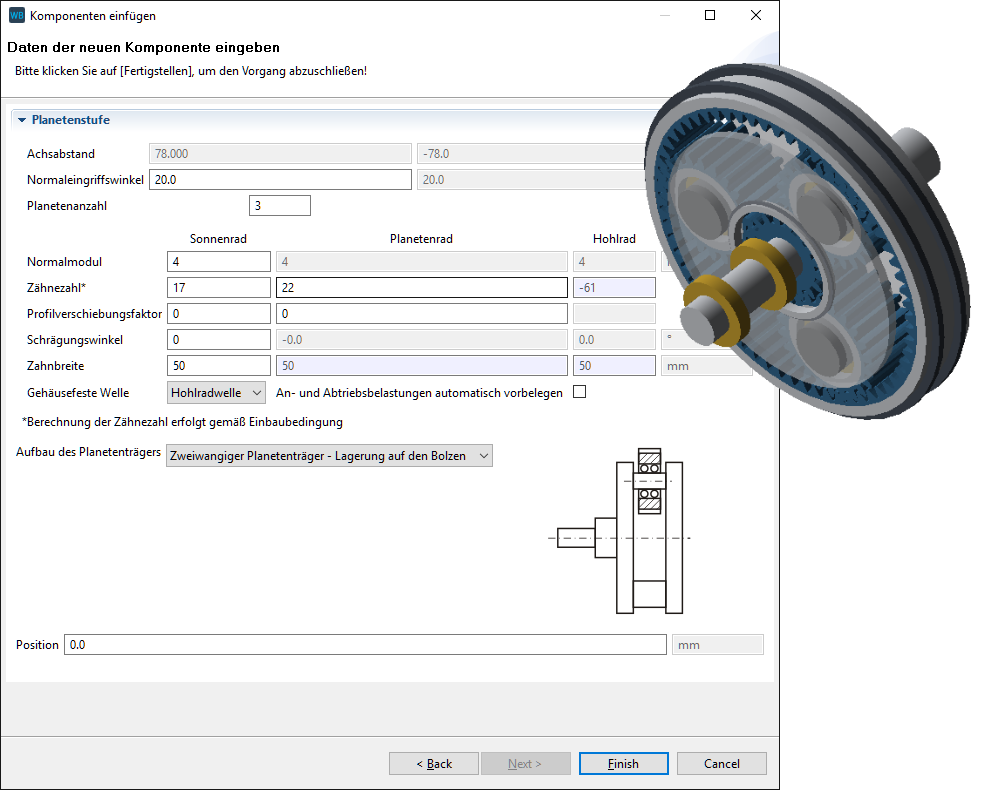
Task: Click Sonnenrad Profilverschiebungsfaktor field
Action: [219, 314]
